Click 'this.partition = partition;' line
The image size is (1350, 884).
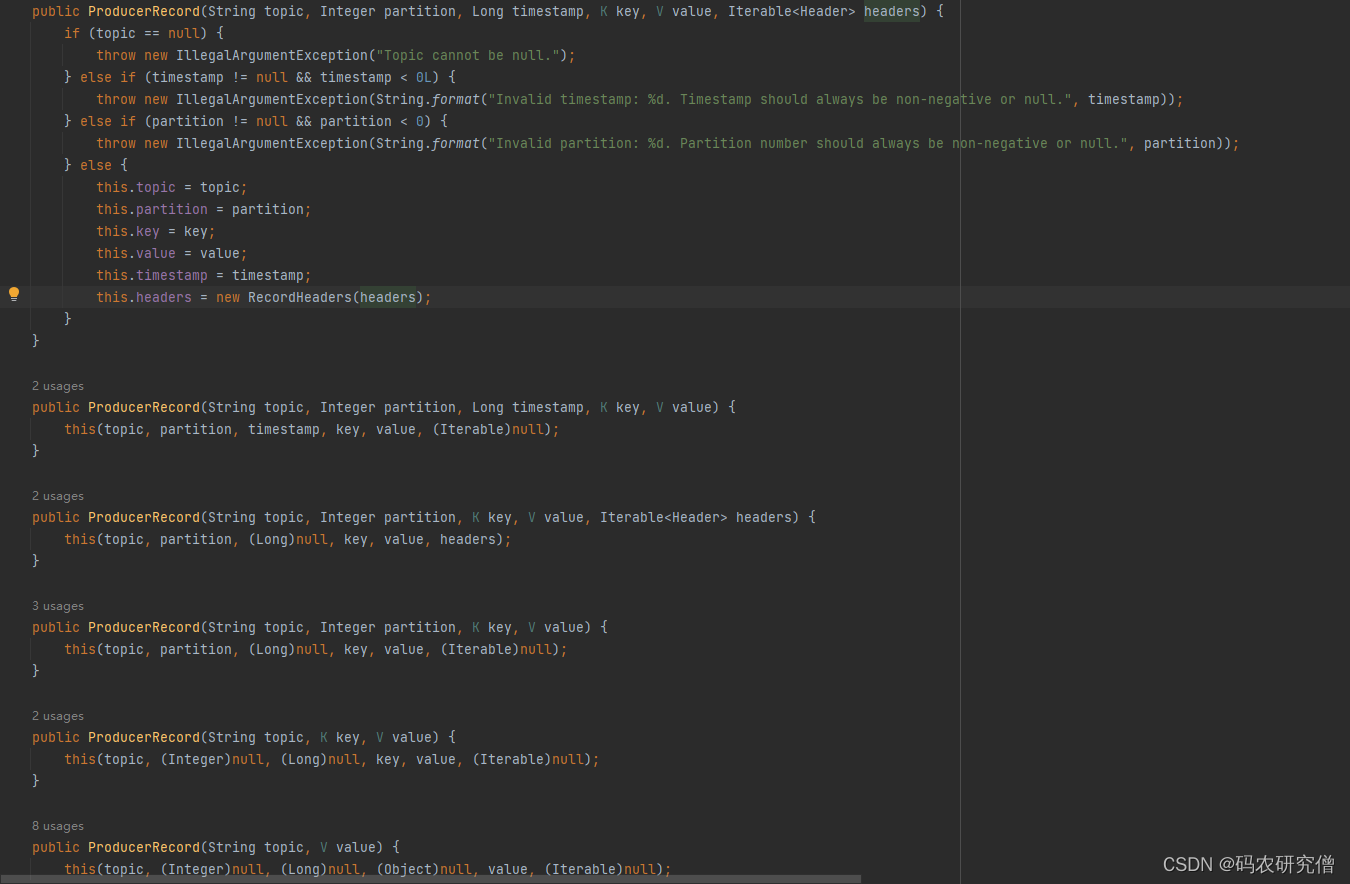point(204,209)
